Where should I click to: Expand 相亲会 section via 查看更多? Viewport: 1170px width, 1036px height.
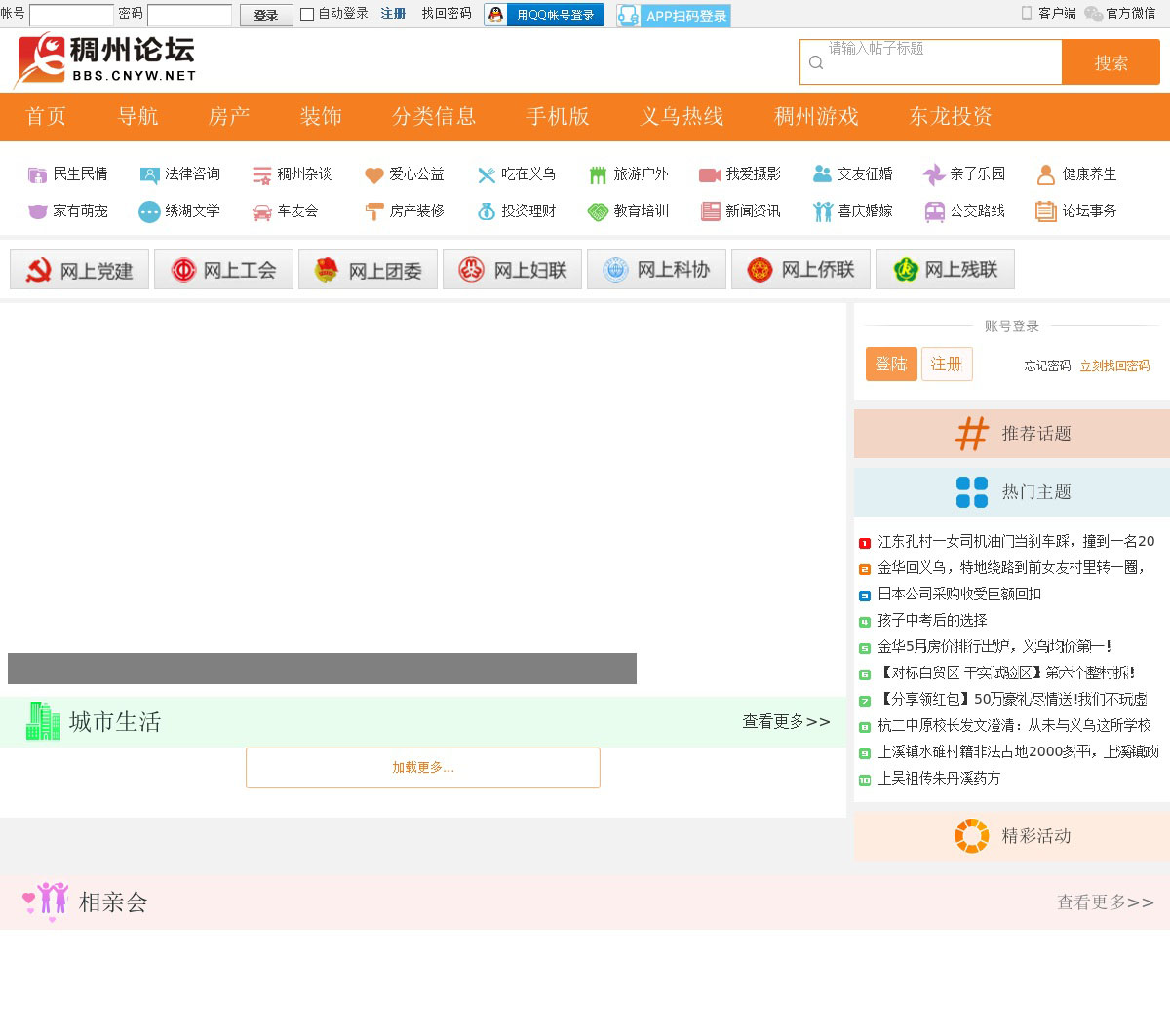pyautogui.click(x=1105, y=902)
